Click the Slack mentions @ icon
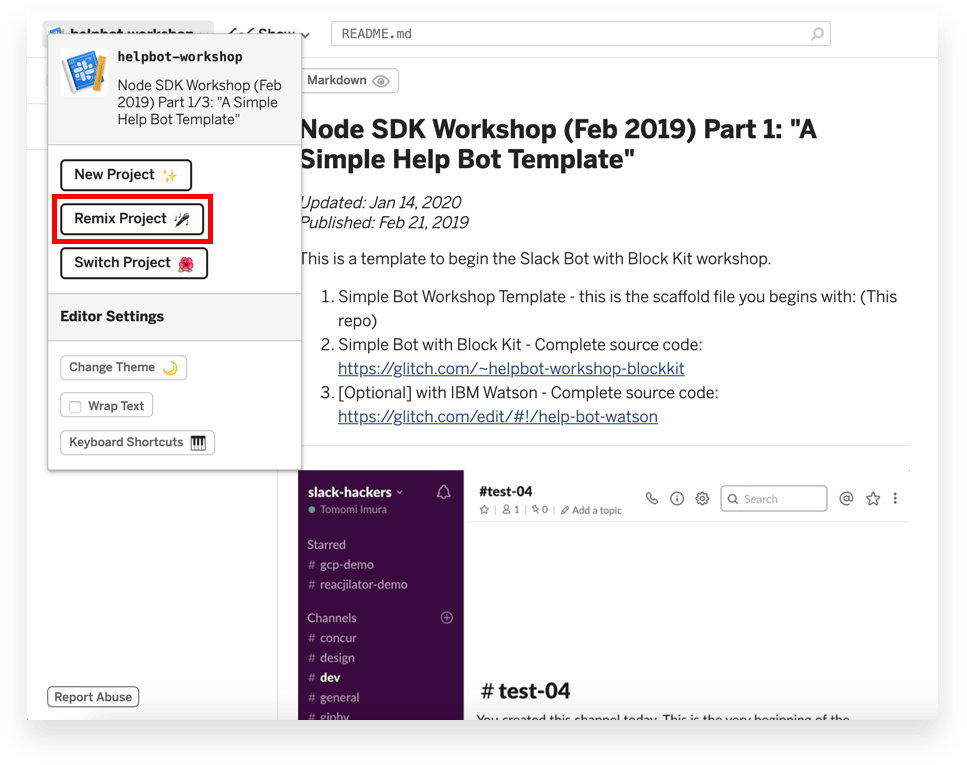This screenshot has height=765, width=967. [x=846, y=498]
